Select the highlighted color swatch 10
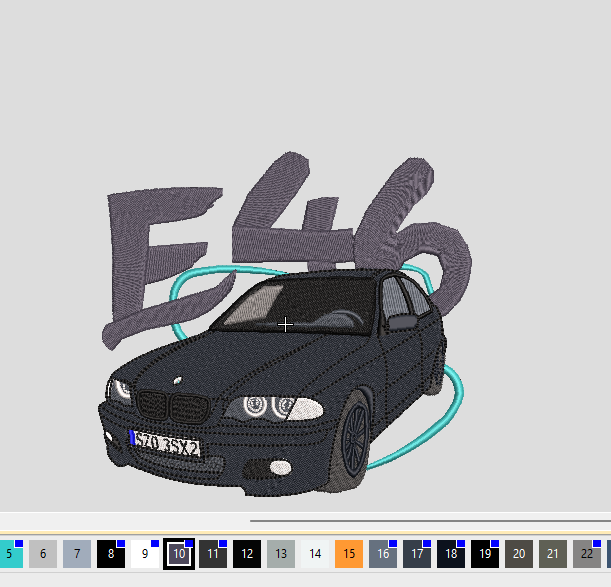This screenshot has height=587, width=611. coord(179,553)
